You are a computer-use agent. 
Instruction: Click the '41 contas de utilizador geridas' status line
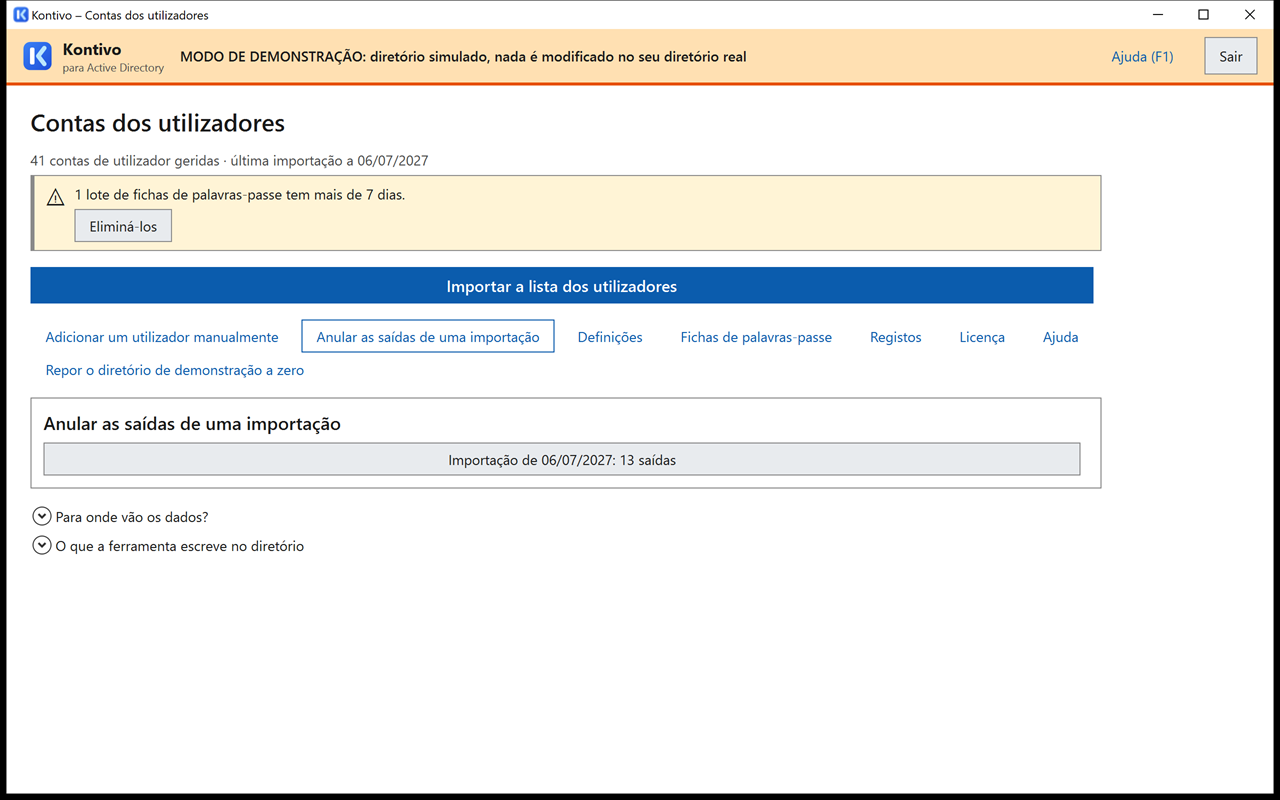[x=230, y=160]
